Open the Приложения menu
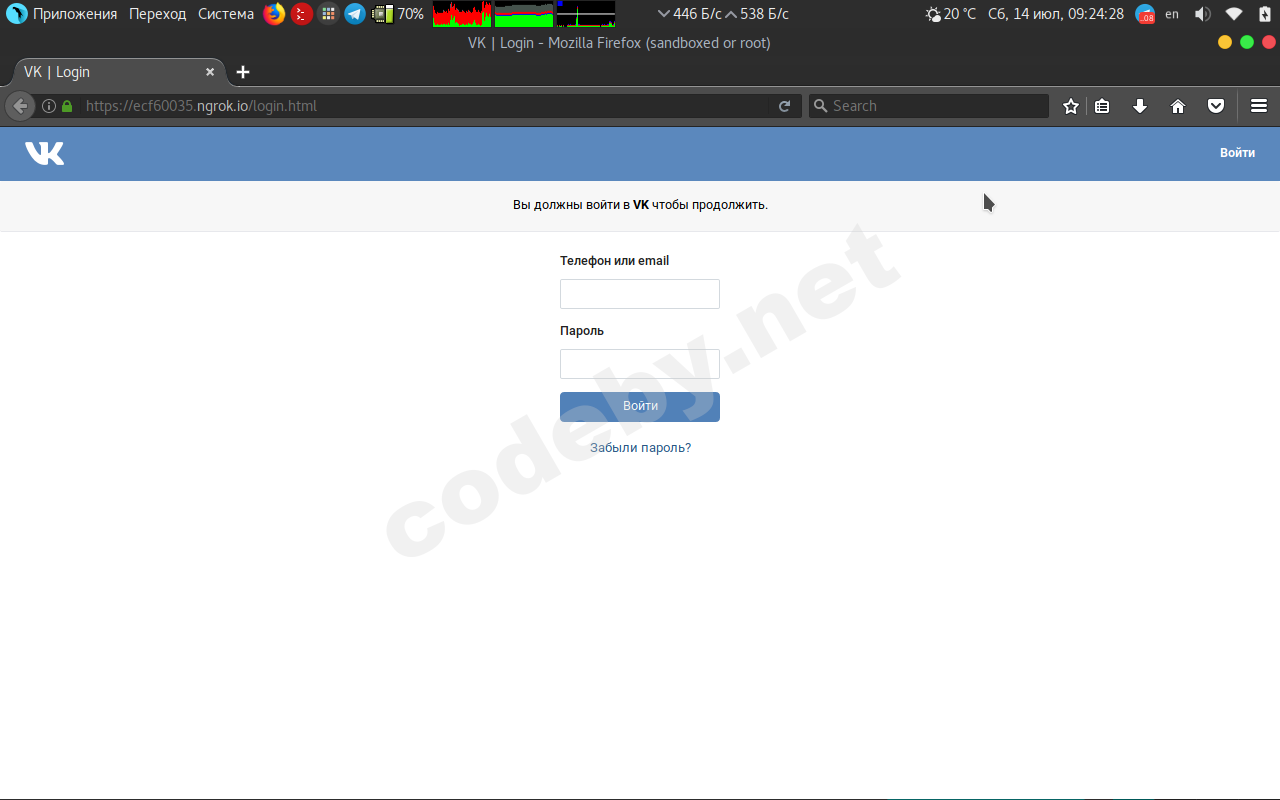The width and height of the screenshot is (1280, 800). point(75,14)
